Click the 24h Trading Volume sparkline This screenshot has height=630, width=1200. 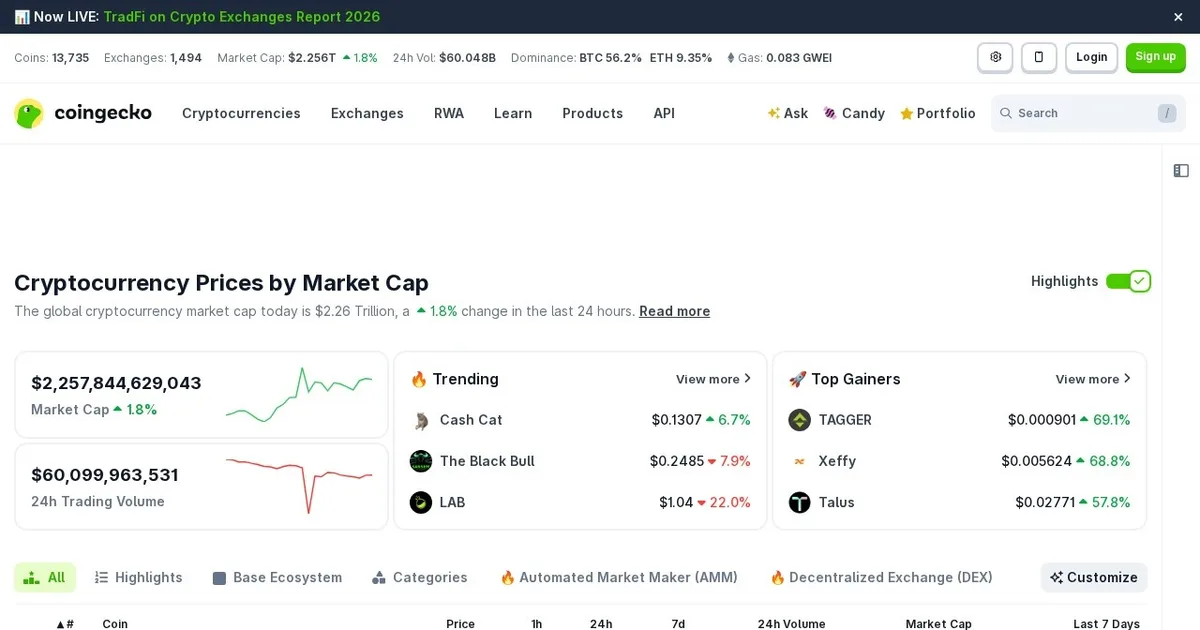click(x=299, y=486)
